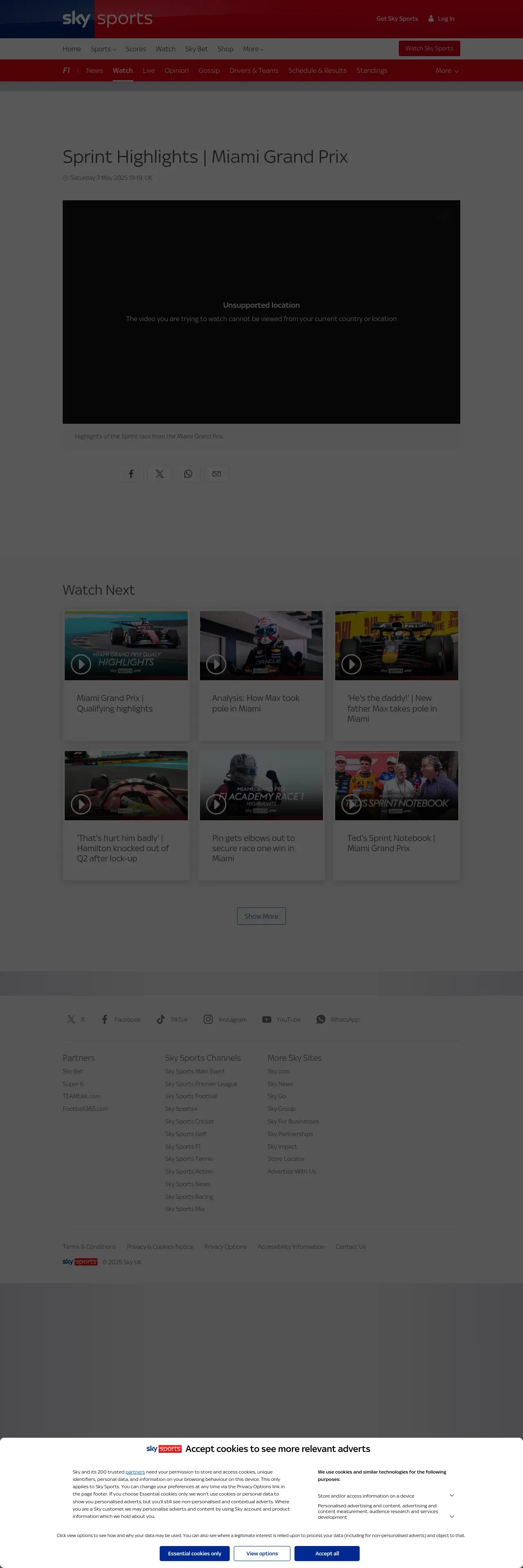The width and height of the screenshot is (523, 1568).
Task: Open the Advertise With Us link
Action: point(292,1172)
